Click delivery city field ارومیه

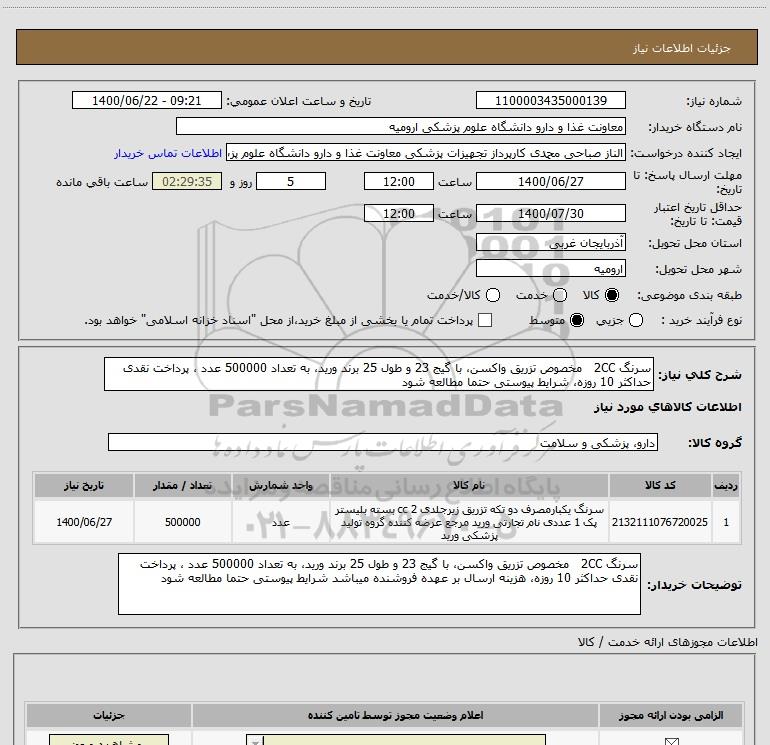pyautogui.click(x=550, y=269)
